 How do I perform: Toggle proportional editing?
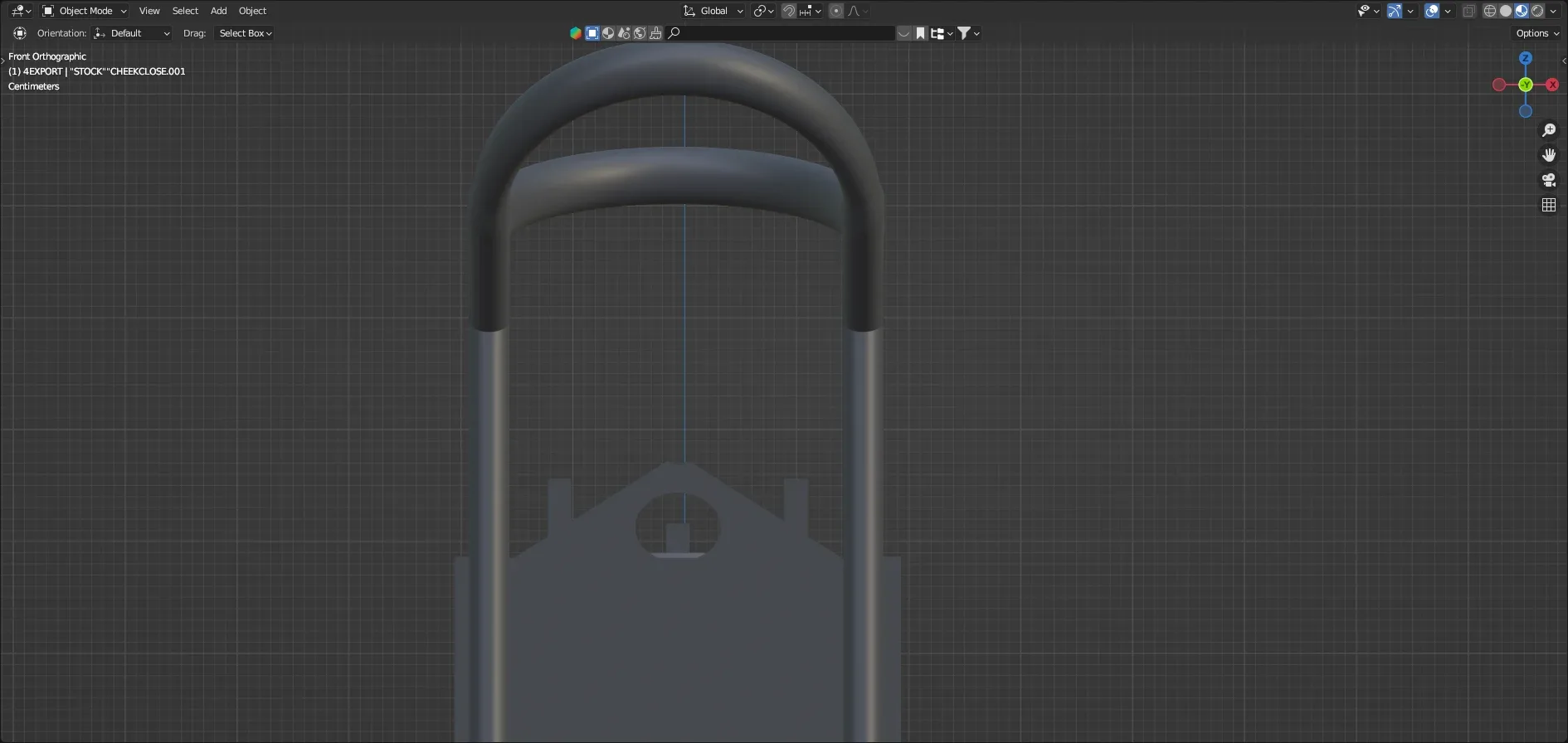tap(836, 11)
